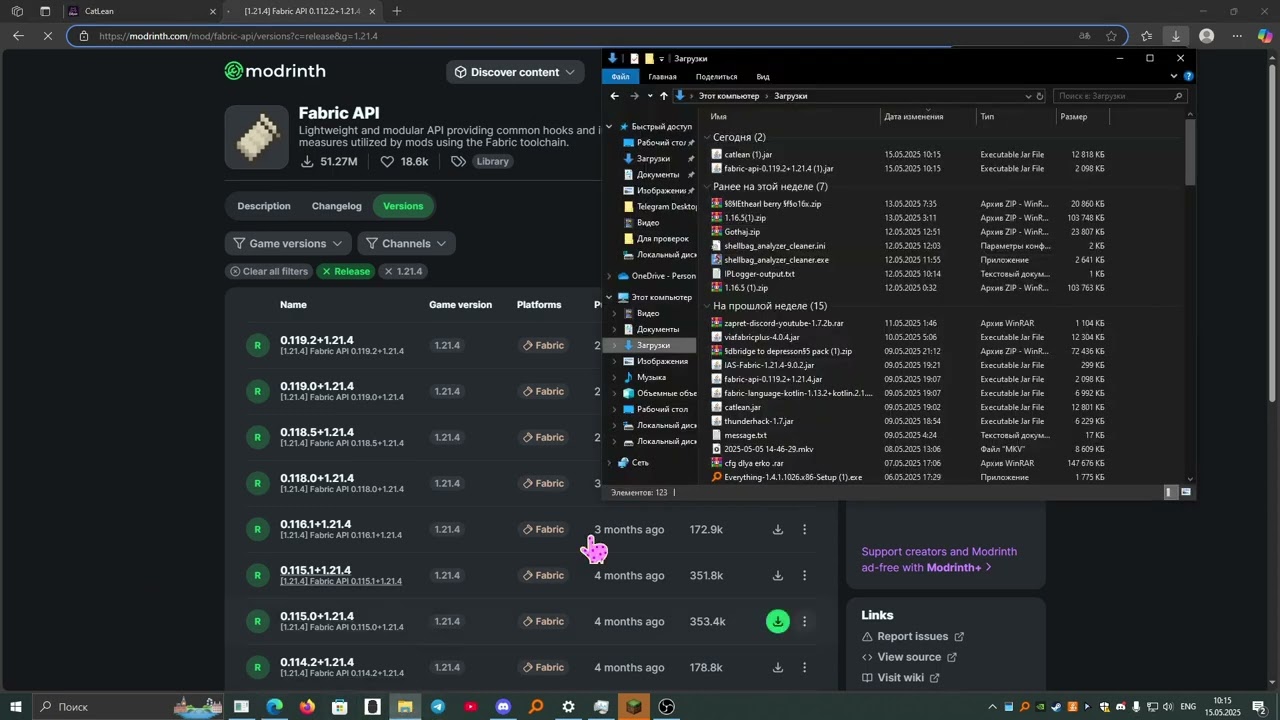The width and height of the screenshot is (1280, 720).
Task: Go up one folder in Explorer
Action: click(x=663, y=96)
